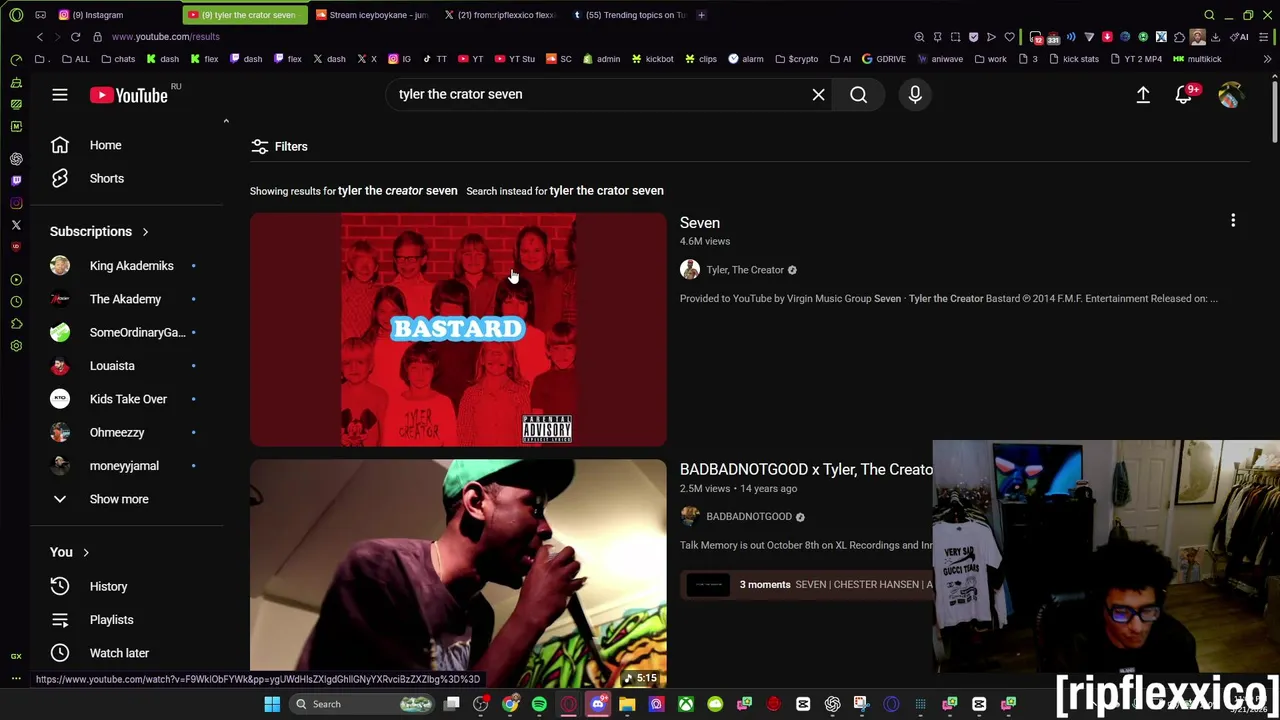The height and width of the screenshot is (720, 1280).
Task: Open YouTube notifications bell
Action: [1184, 94]
